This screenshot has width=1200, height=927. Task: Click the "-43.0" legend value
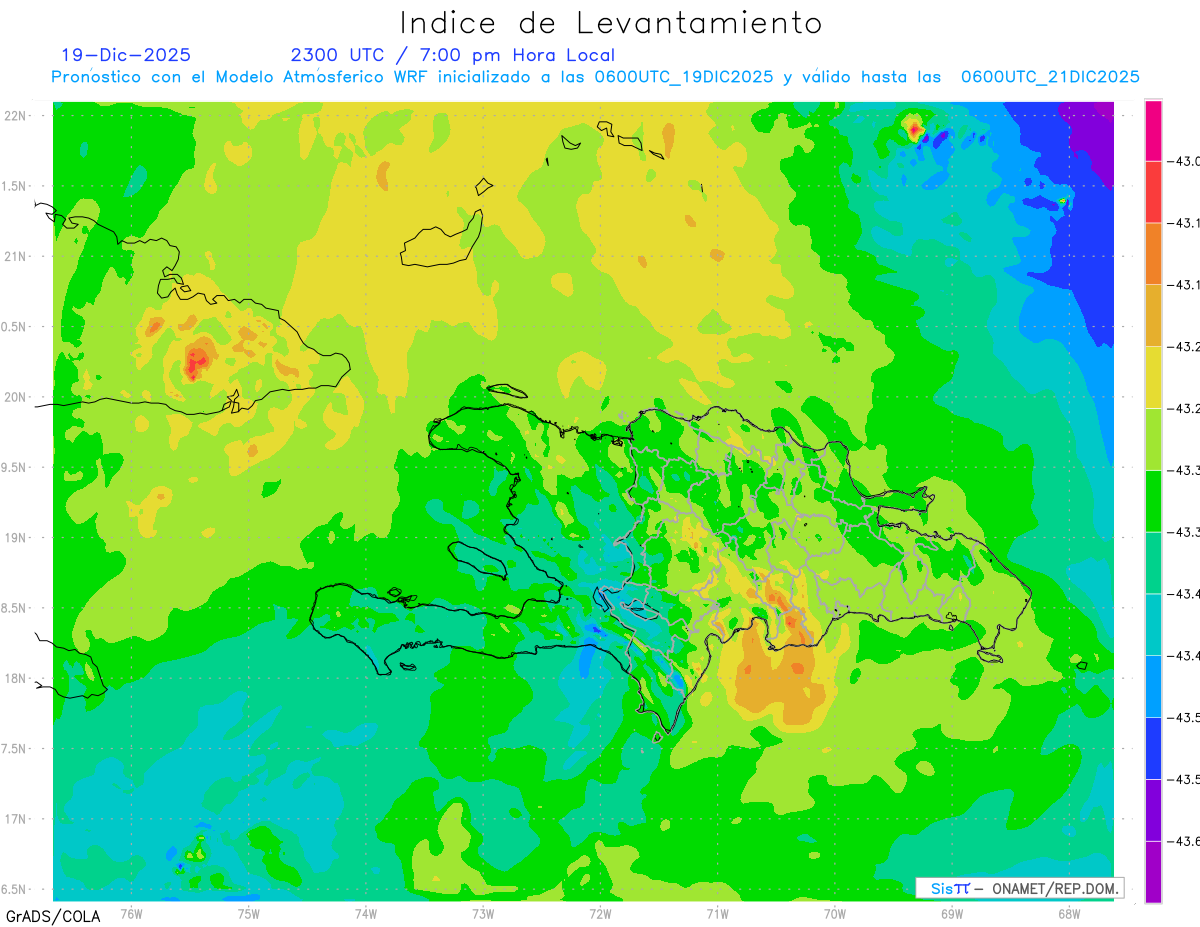coord(1185,161)
